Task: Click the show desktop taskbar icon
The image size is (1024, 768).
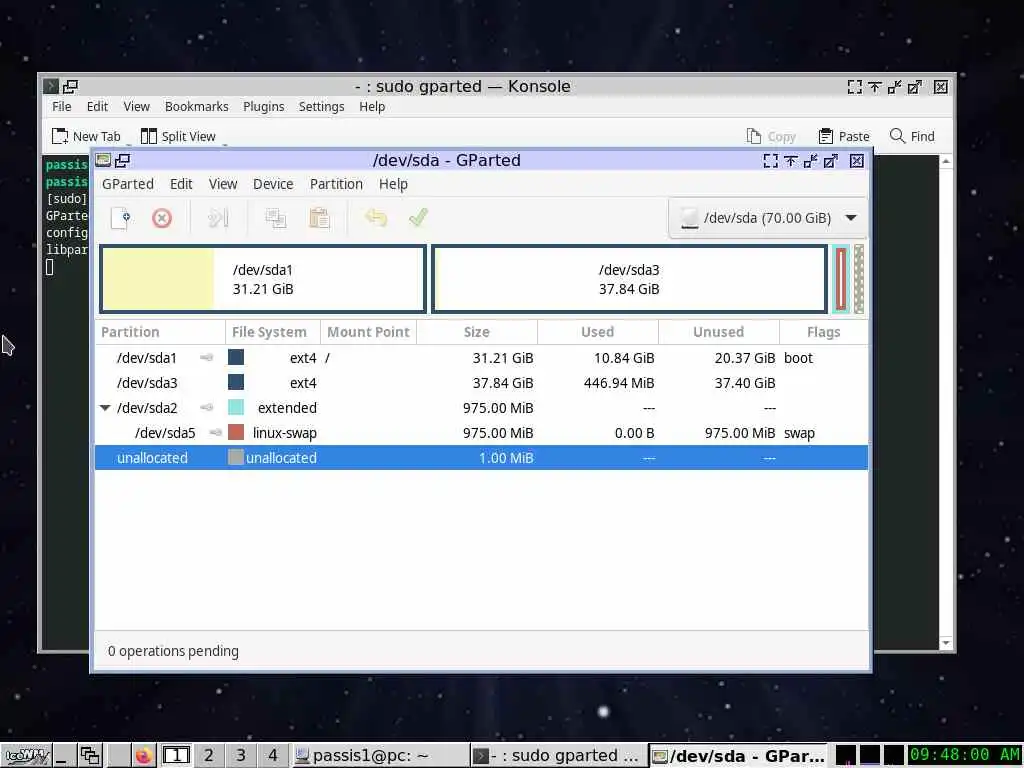Action: tap(63, 756)
